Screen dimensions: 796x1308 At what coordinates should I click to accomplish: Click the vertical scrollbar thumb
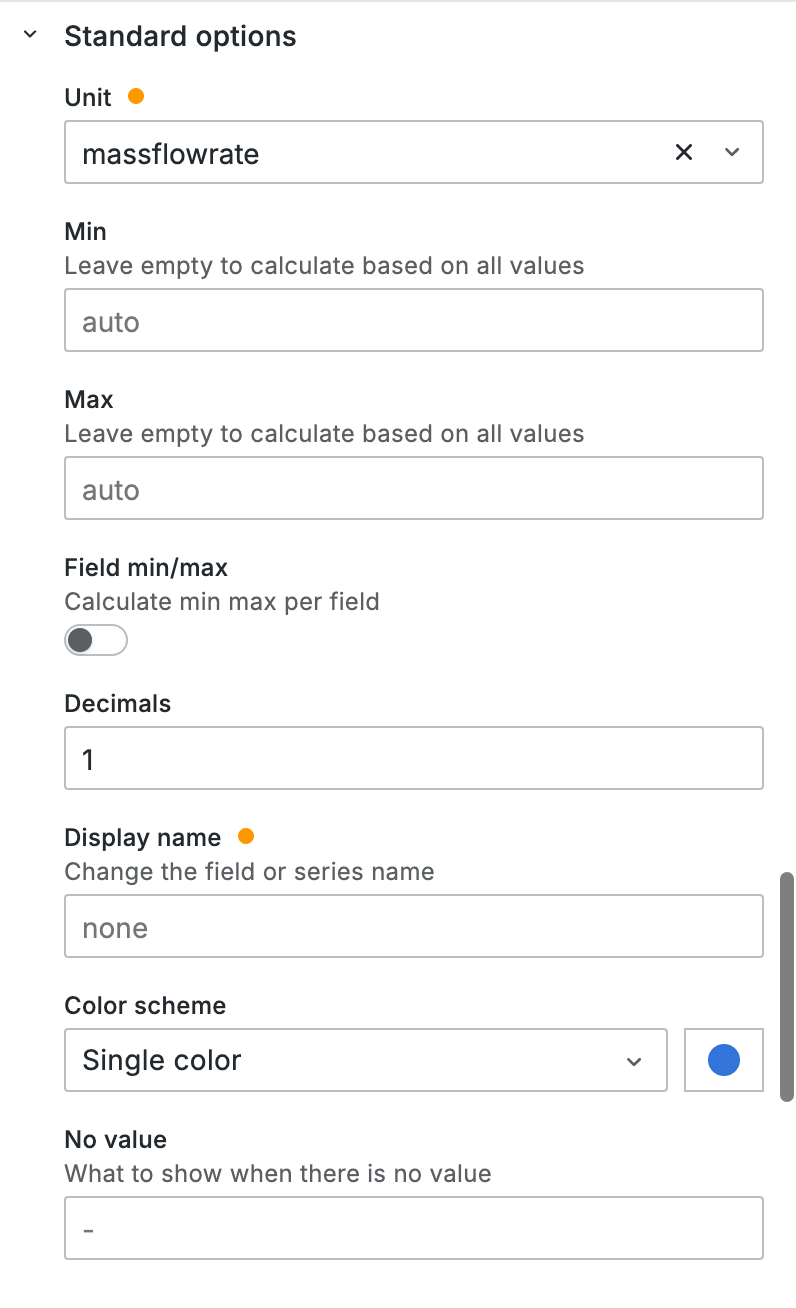(787, 986)
